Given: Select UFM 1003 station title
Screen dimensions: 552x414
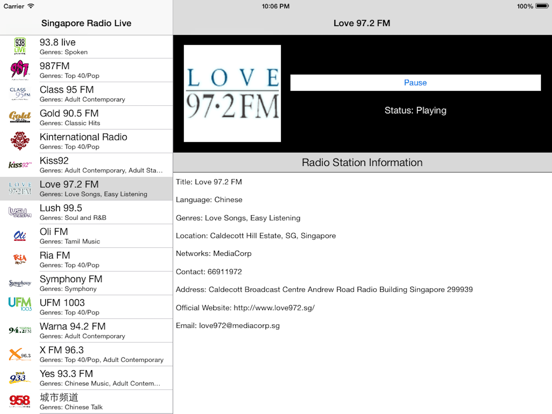Looking at the screenshot, I should tap(62, 303).
